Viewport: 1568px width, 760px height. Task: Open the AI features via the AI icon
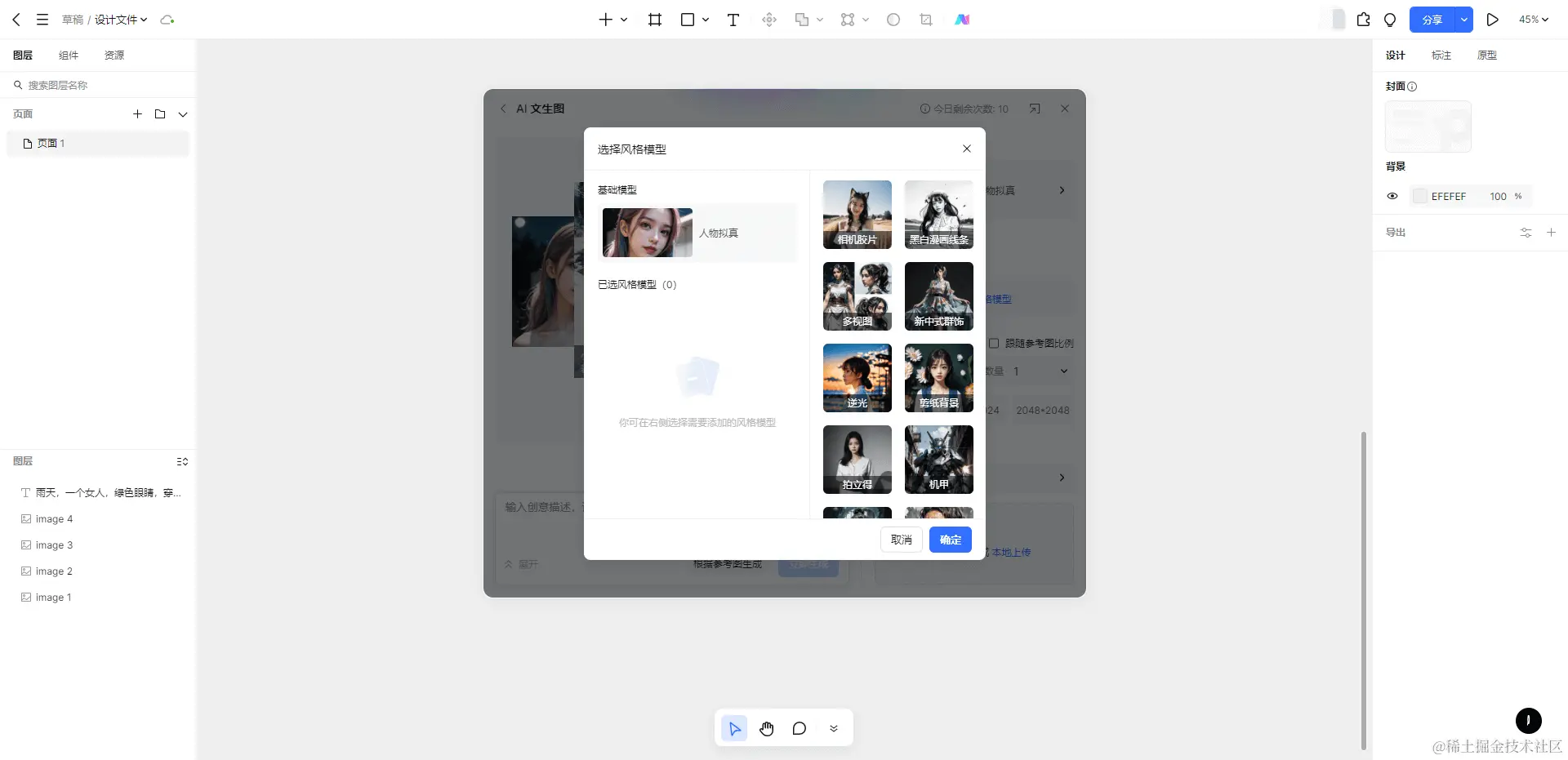[x=963, y=20]
